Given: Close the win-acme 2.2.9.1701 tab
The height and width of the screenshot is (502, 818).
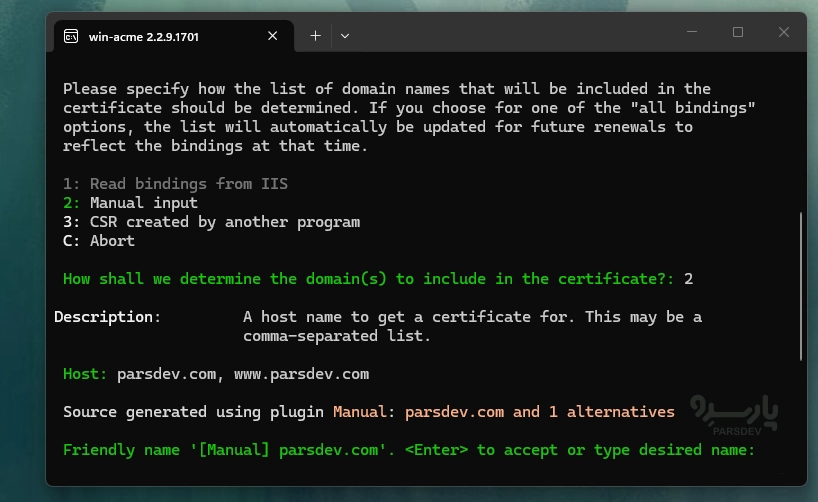Looking at the screenshot, I should pos(272,35).
